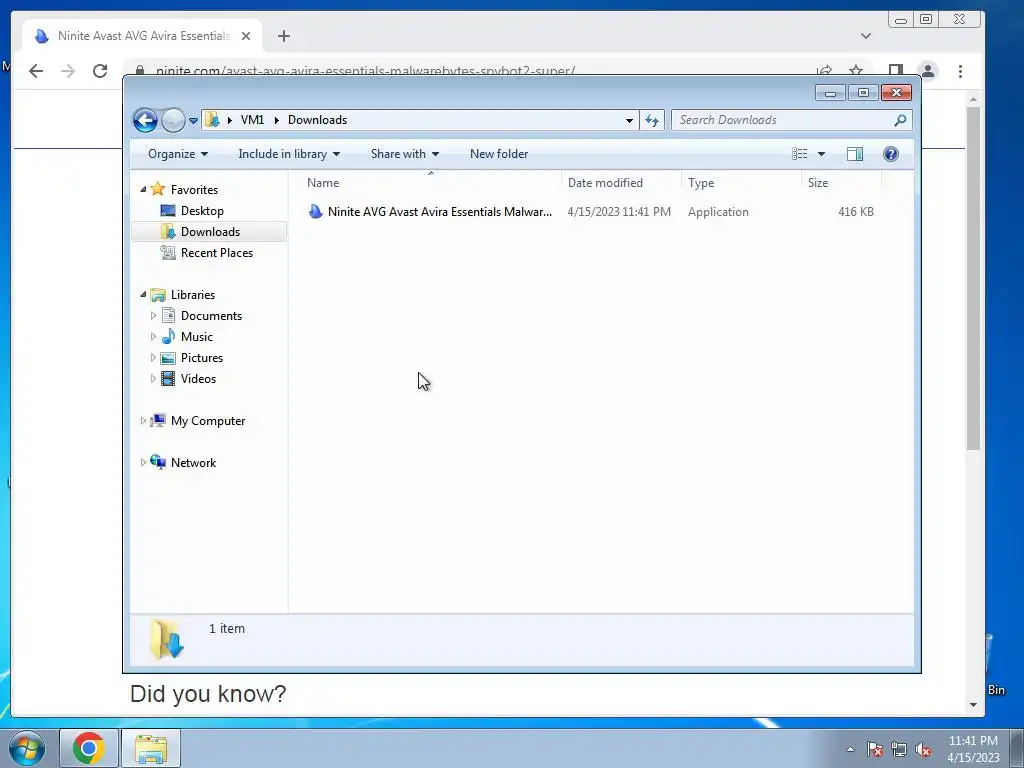The width and height of the screenshot is (1024, 768).
Task: Open Chrome tab search chevron
Action: (x=866, y=36)
